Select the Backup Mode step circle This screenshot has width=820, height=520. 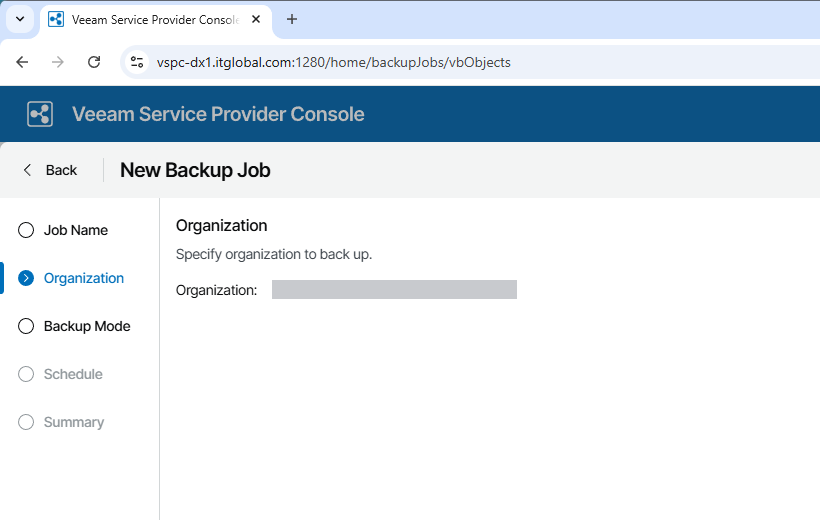click(26, 326)
